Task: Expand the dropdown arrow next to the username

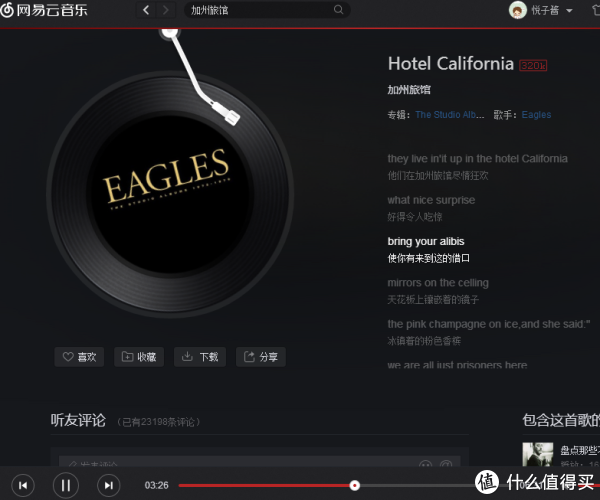Action: click(x=569, y=11)
